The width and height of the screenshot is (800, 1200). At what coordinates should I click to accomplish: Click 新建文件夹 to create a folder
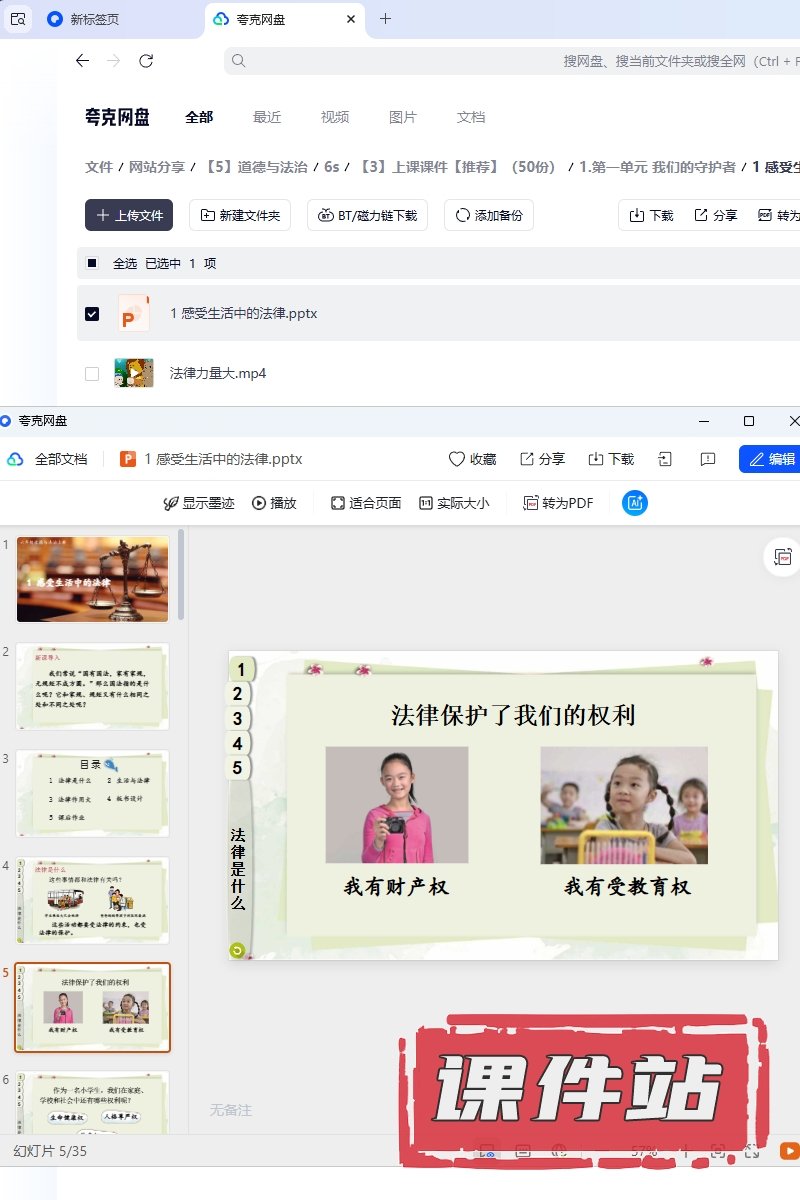pyautogui.click(x=240, y=215)
